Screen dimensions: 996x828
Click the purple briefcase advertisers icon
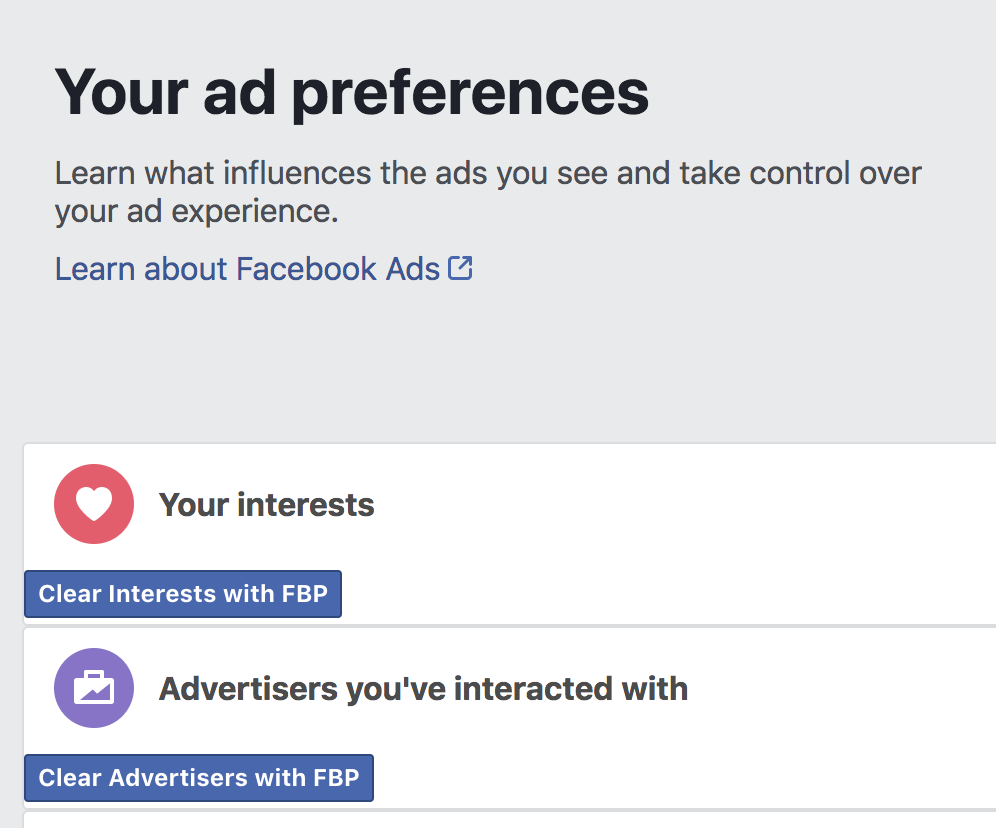(x=94, y=688)
